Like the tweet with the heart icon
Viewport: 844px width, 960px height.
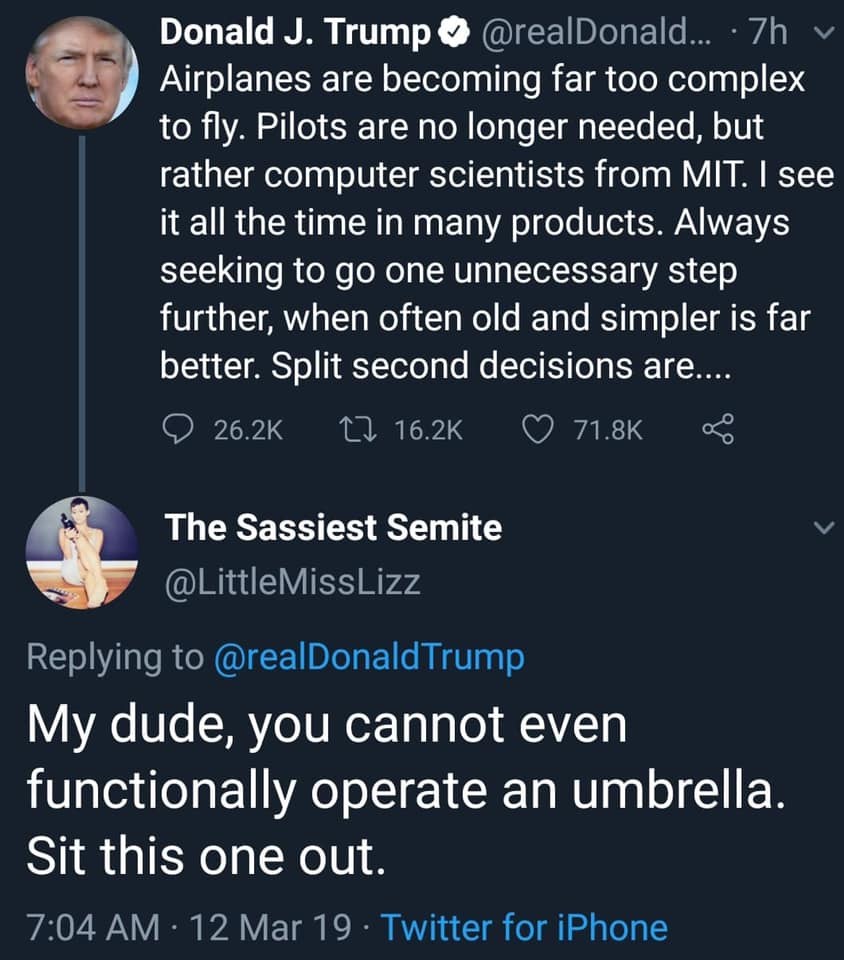coord(539,430)
